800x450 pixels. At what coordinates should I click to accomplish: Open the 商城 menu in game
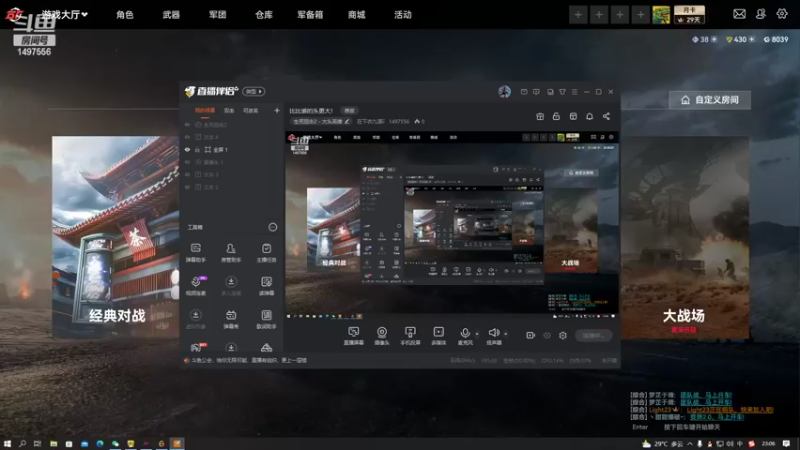[357, 15]
